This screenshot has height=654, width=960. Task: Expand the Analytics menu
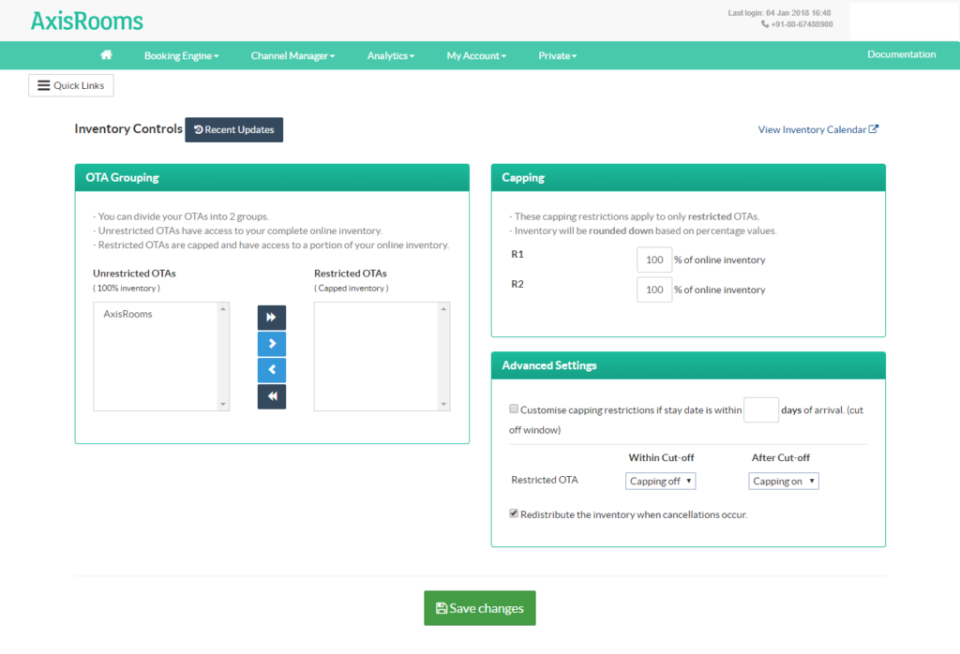(x=391, y=56)
